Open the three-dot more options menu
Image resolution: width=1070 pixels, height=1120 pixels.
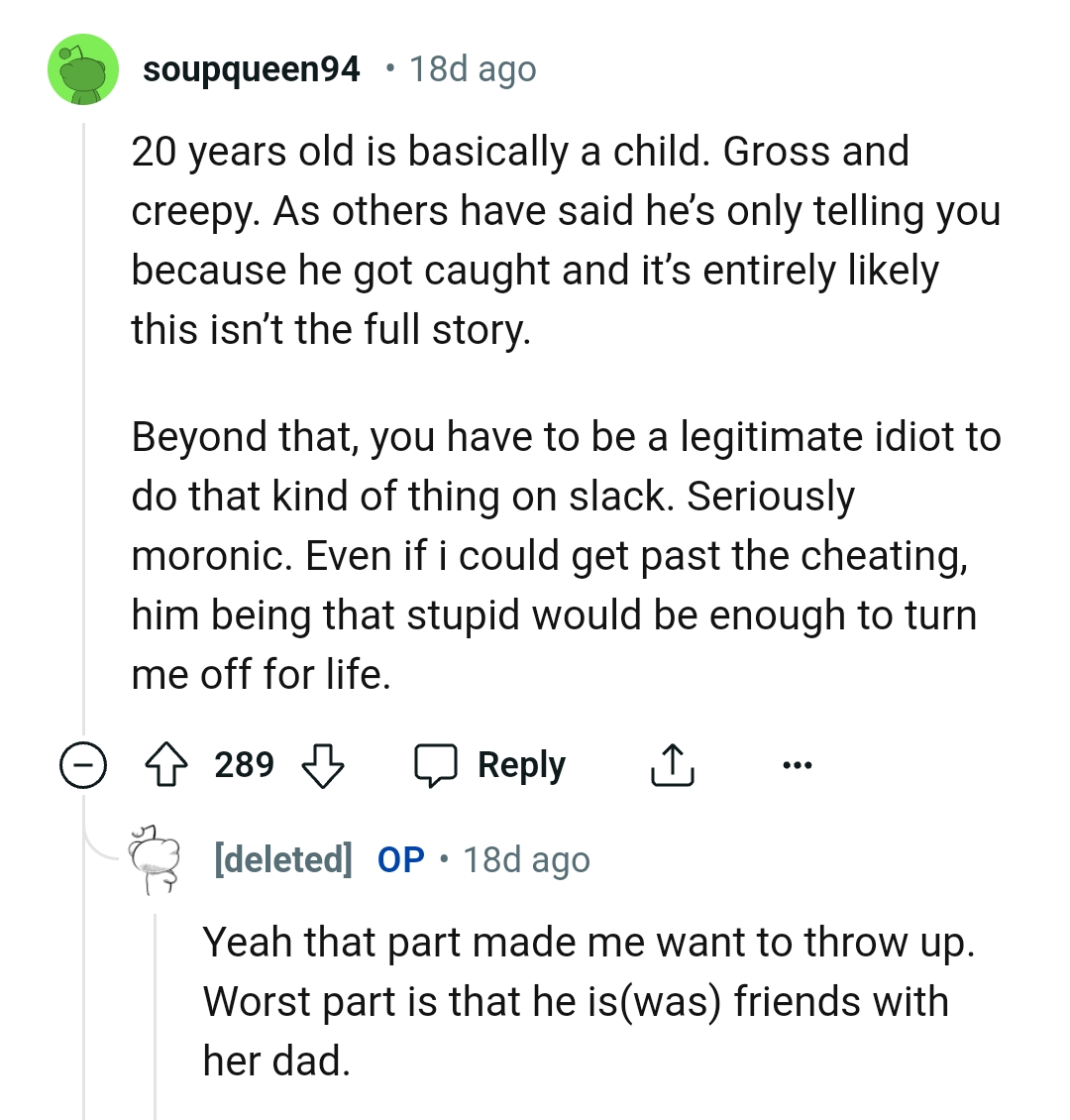click(797, 766)
